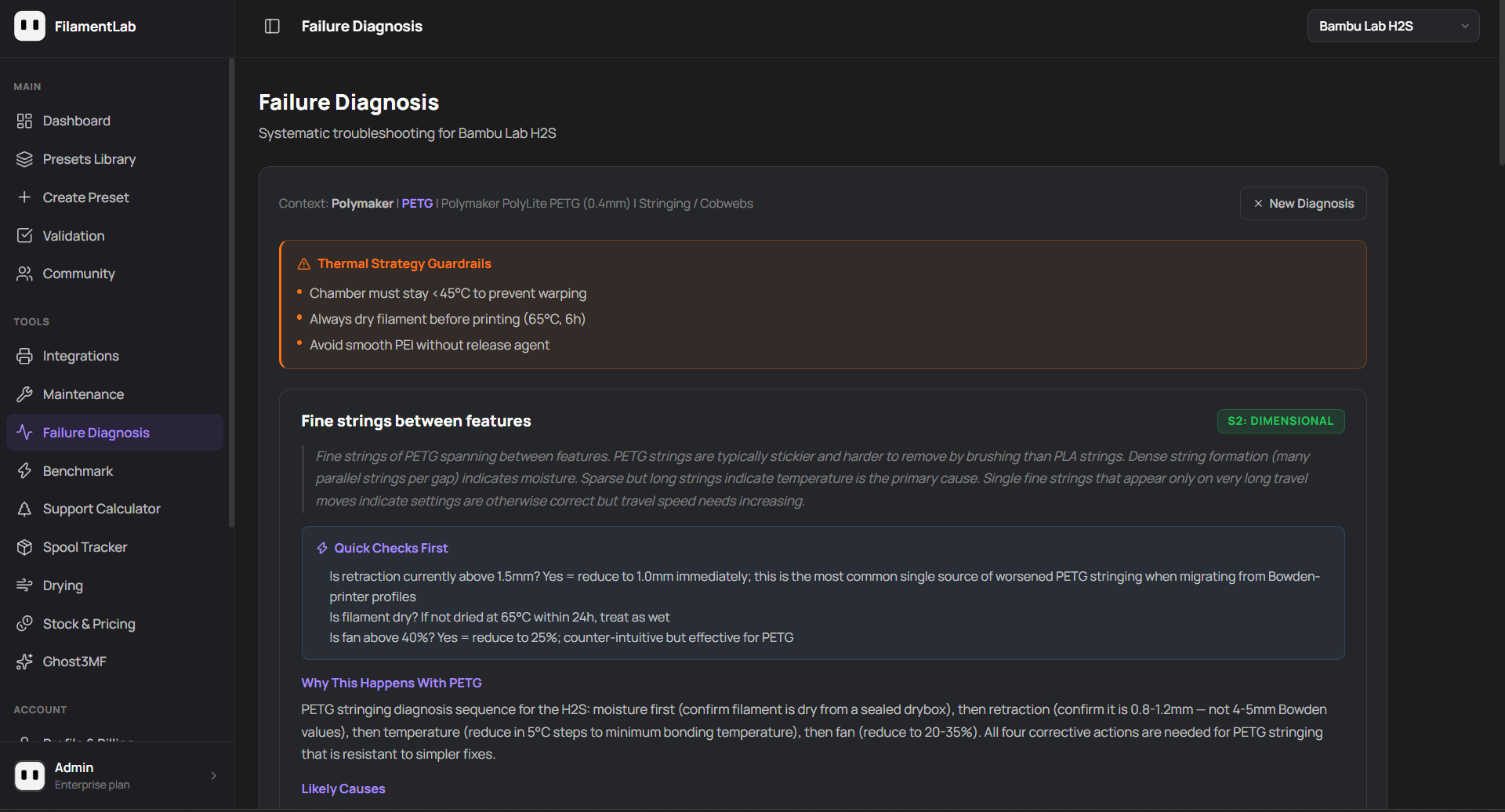Open the Bambu Lab H2S printer dropdown
The width and height of the screenshot is (1505, 812).
[x=1393, y=26]
